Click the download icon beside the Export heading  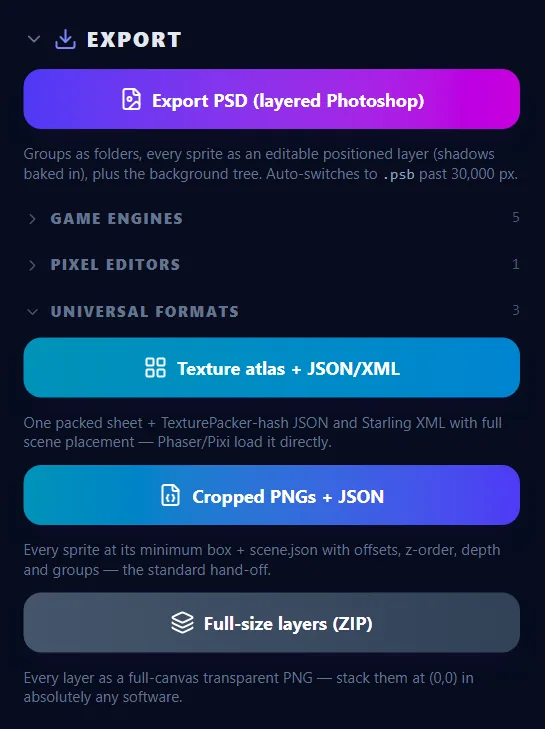66,40
